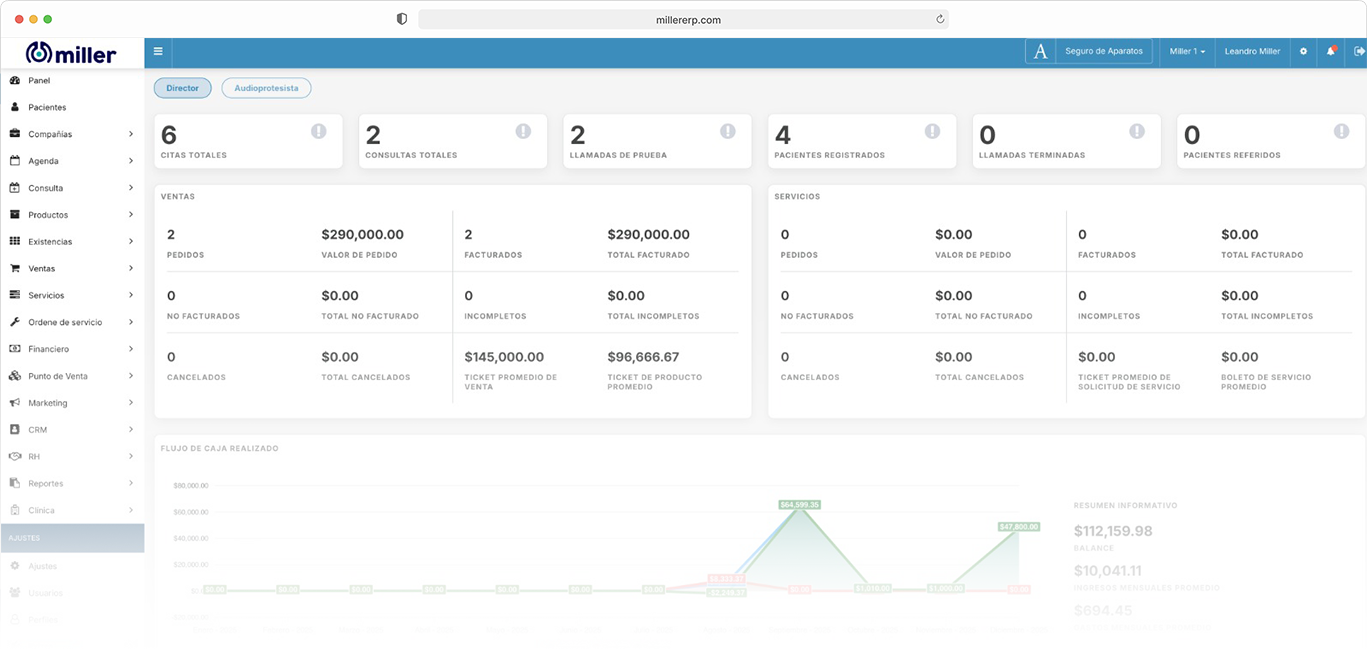This screenshot has width=1367, height=649.
Task: Click the millererp.com address bar
Action: pyautogui.click(x=683, y=19)
